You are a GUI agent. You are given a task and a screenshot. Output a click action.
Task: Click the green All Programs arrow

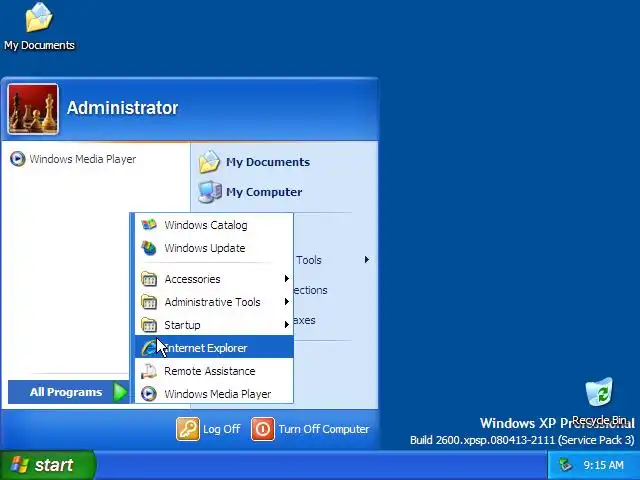click(x=120, y=392)
